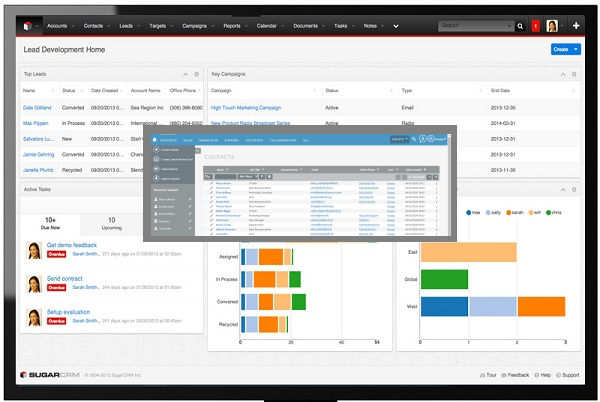The height and width of the screenshot is (402, 600).
Task: Collapse the overlay sidebar with arrow toggle
Action: click(198, 151)
